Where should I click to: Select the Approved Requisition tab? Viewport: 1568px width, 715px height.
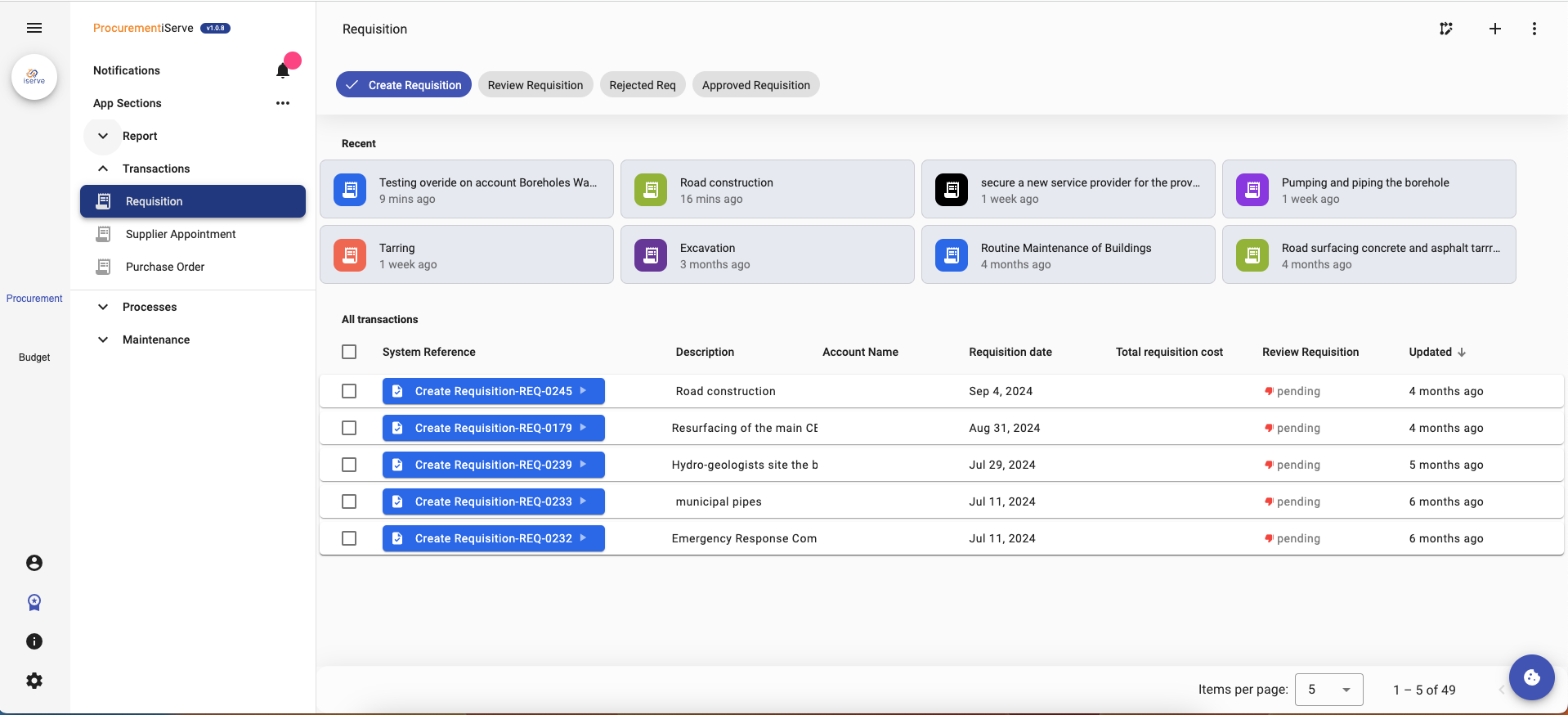click(x=755, y=85)
